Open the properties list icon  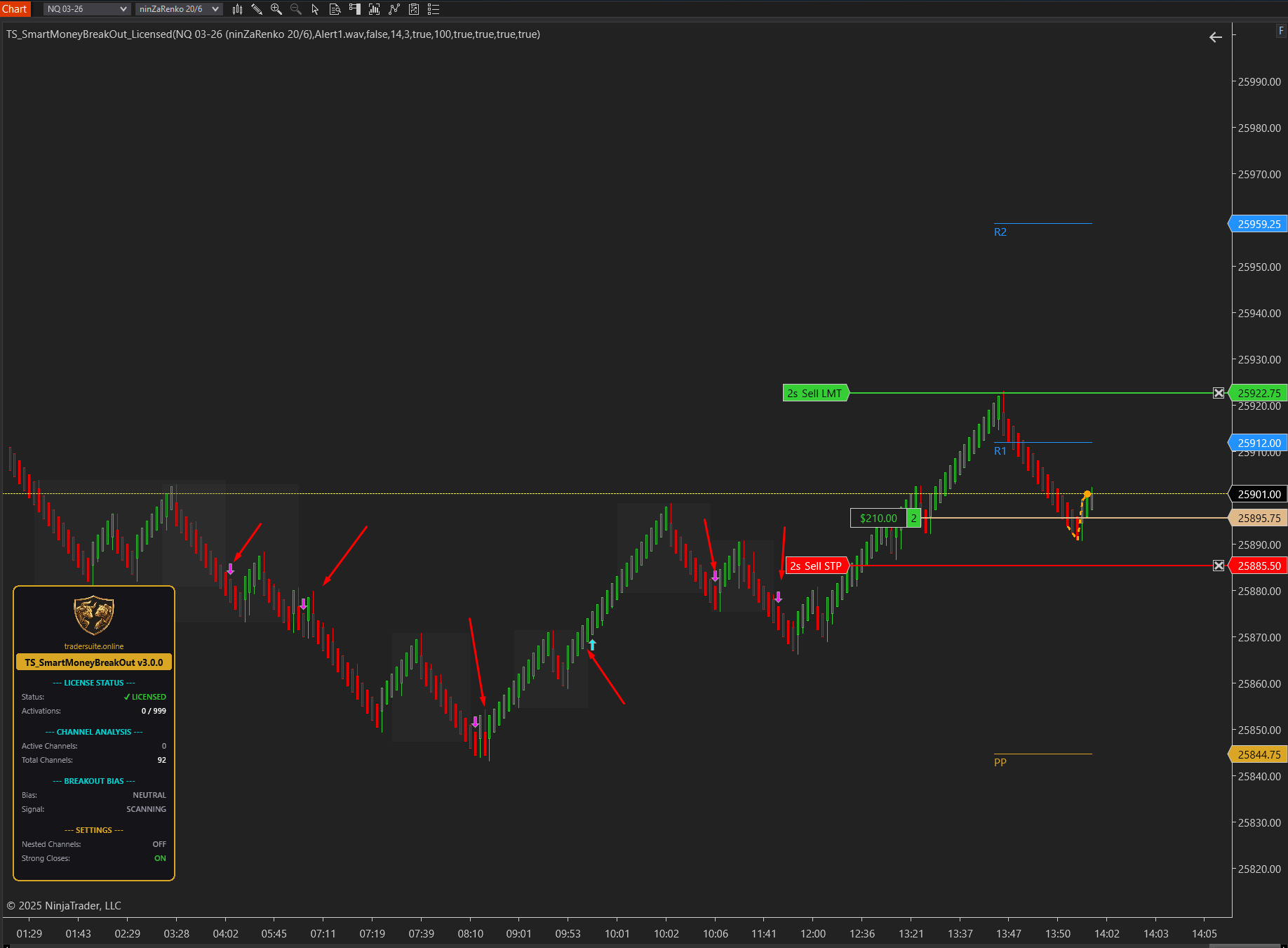coord(434,9)
